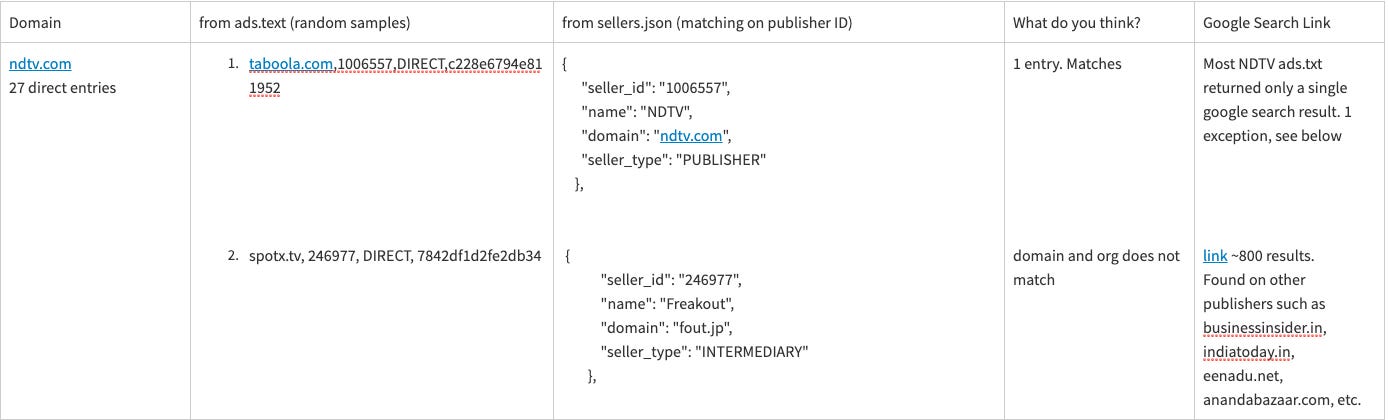This screenshot has width=1389, height=420.
Task: Click the "domain": "fout.jp" line
Action: pos(666,328)
